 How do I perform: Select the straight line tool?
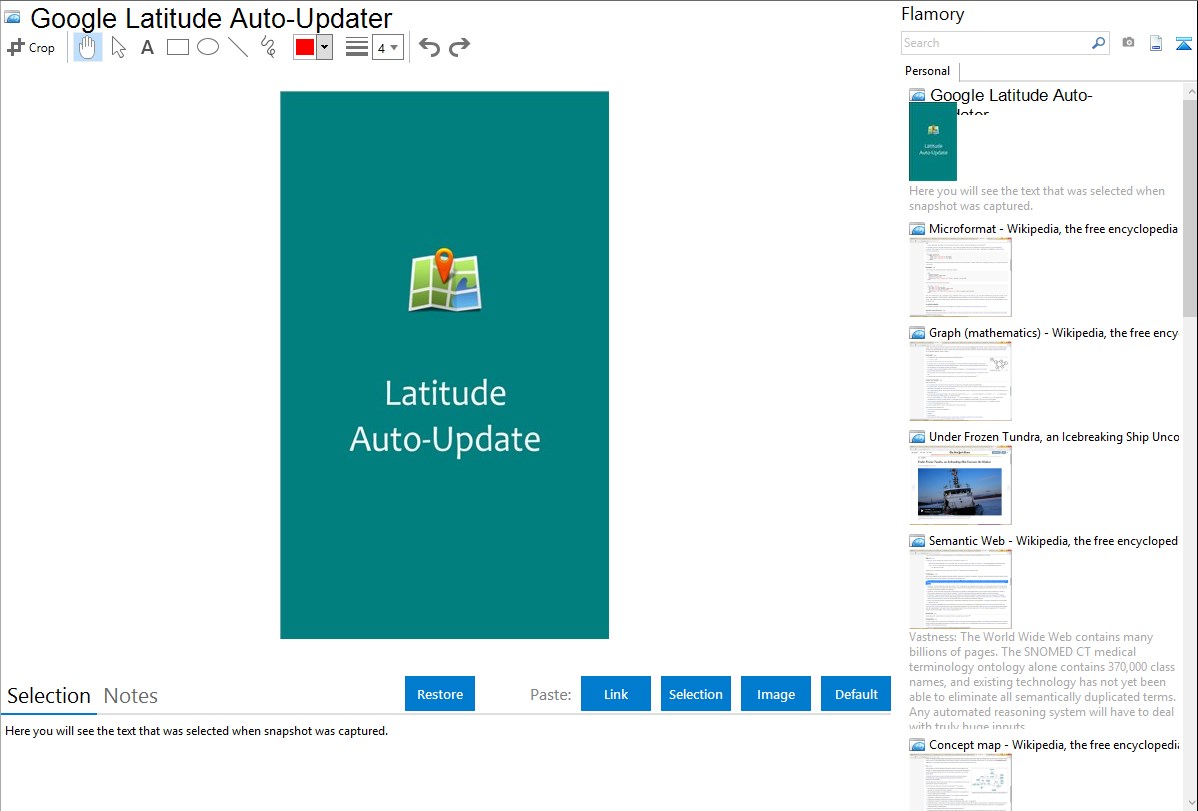point(238,47)
